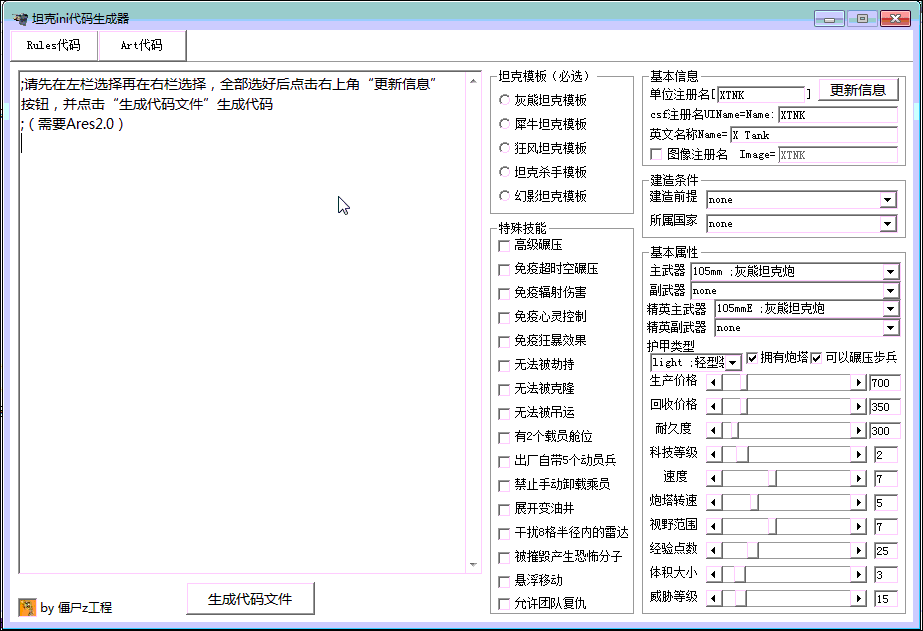The width and height of the screenshot is (923, 631).
Task: Enable 无法被劫持 option
Action: (504, 366)
